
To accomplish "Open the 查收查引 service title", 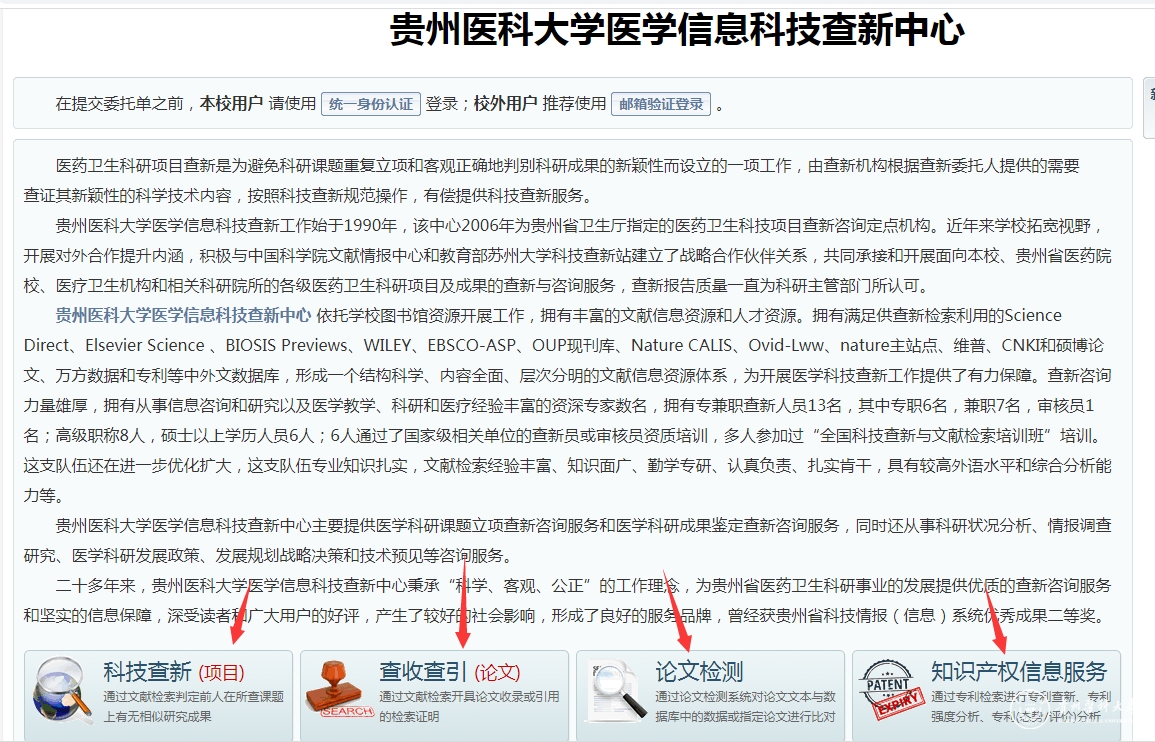I will pos(423,671).
